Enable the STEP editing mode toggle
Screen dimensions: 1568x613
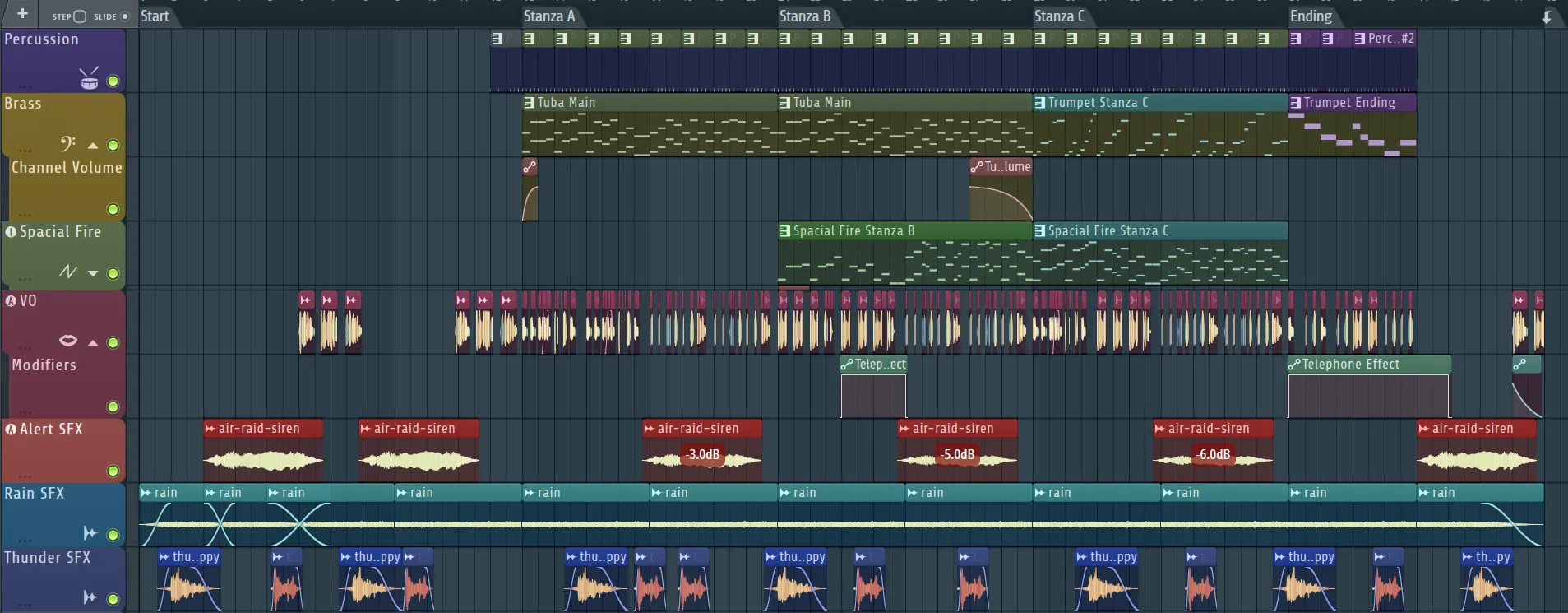coord(80,16)
